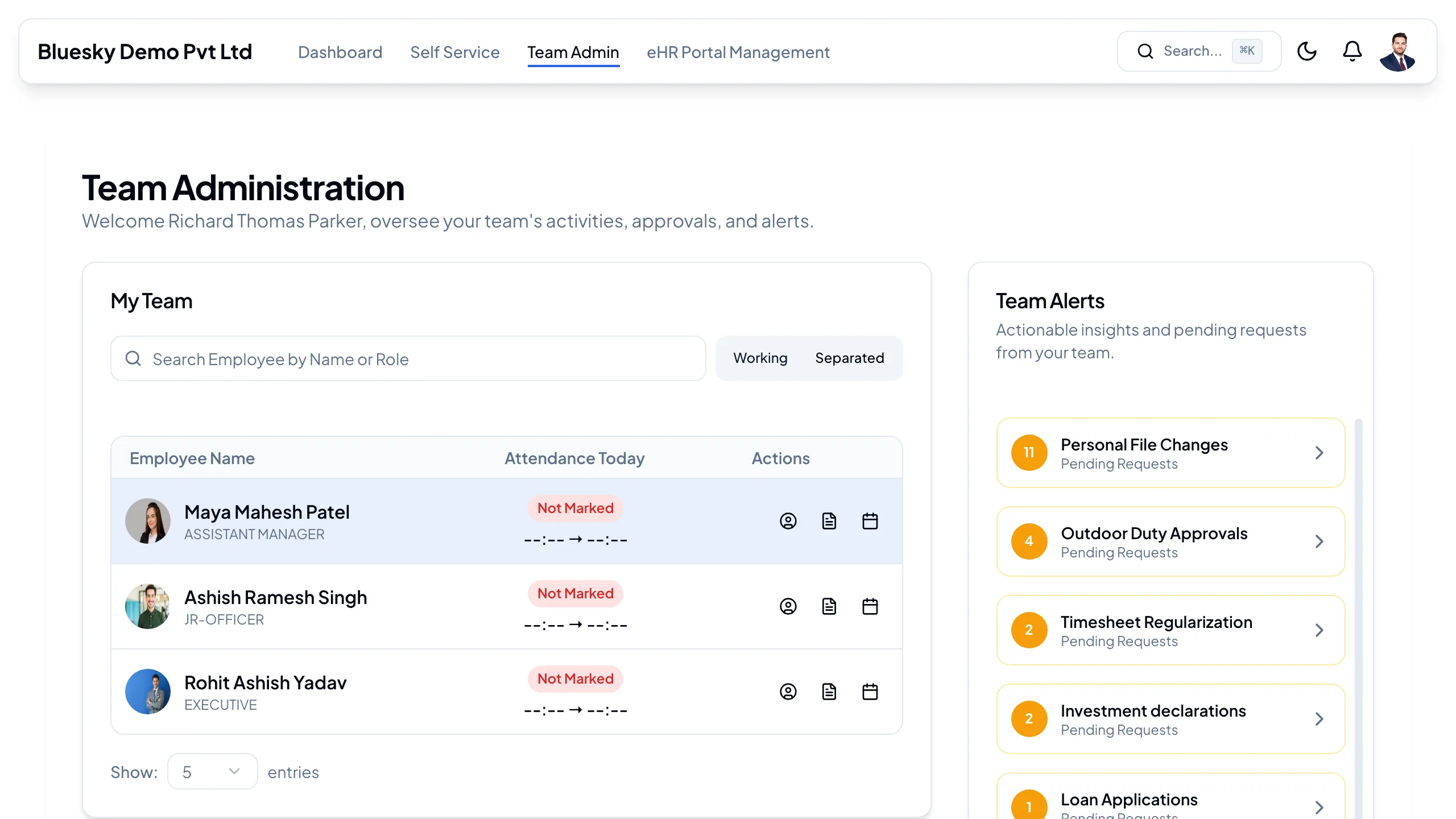View Rohit Ashish Yadav's profile icon
The image size is (1456, 819).
pyautogui.click(x=788, y=692)
